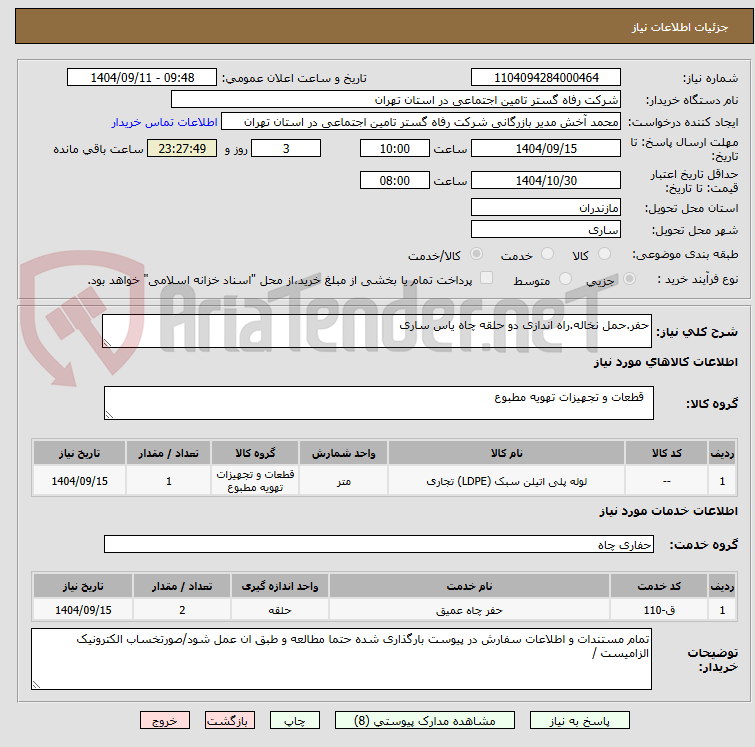This screenshot has height=747, width=755.
Task: Click the اطلاعات کالاهای مورد نیاز heading
Action: click(665, 362)
